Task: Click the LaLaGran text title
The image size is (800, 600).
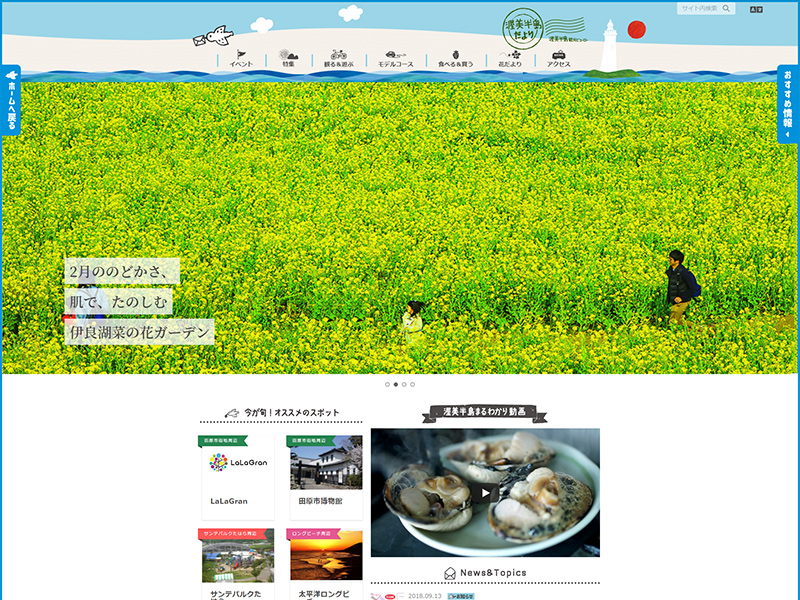Action: pos(229,501)
